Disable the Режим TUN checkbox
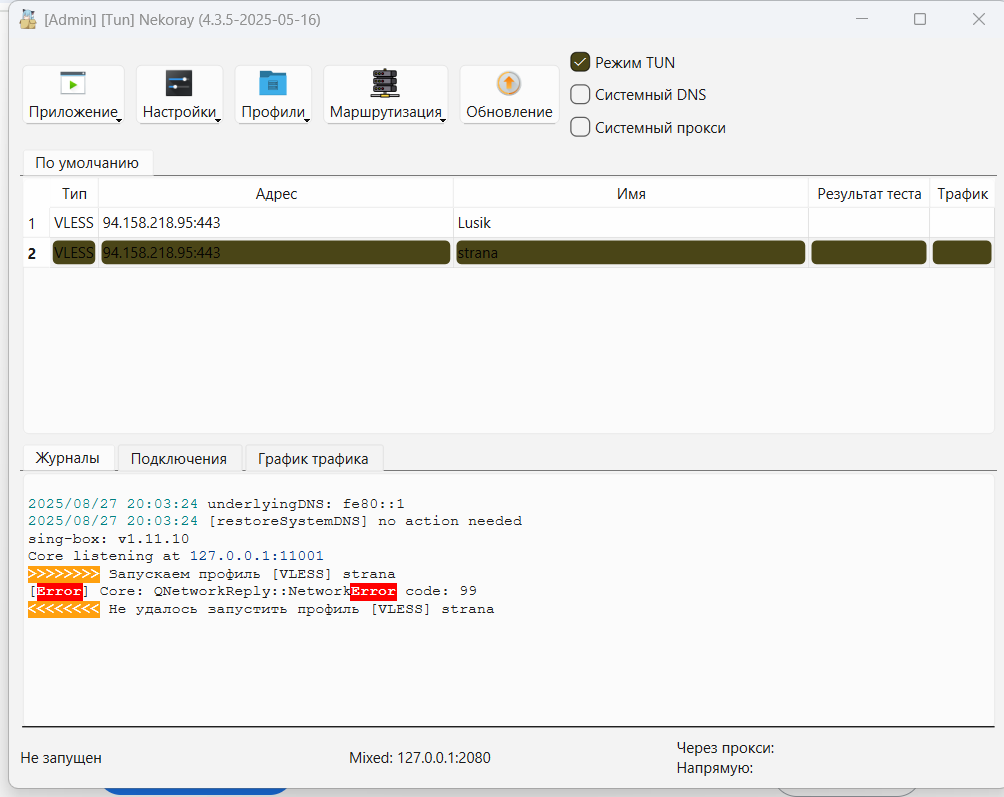Image resolution: width=1004 pixels, height=797 pixels. point(580,62)
